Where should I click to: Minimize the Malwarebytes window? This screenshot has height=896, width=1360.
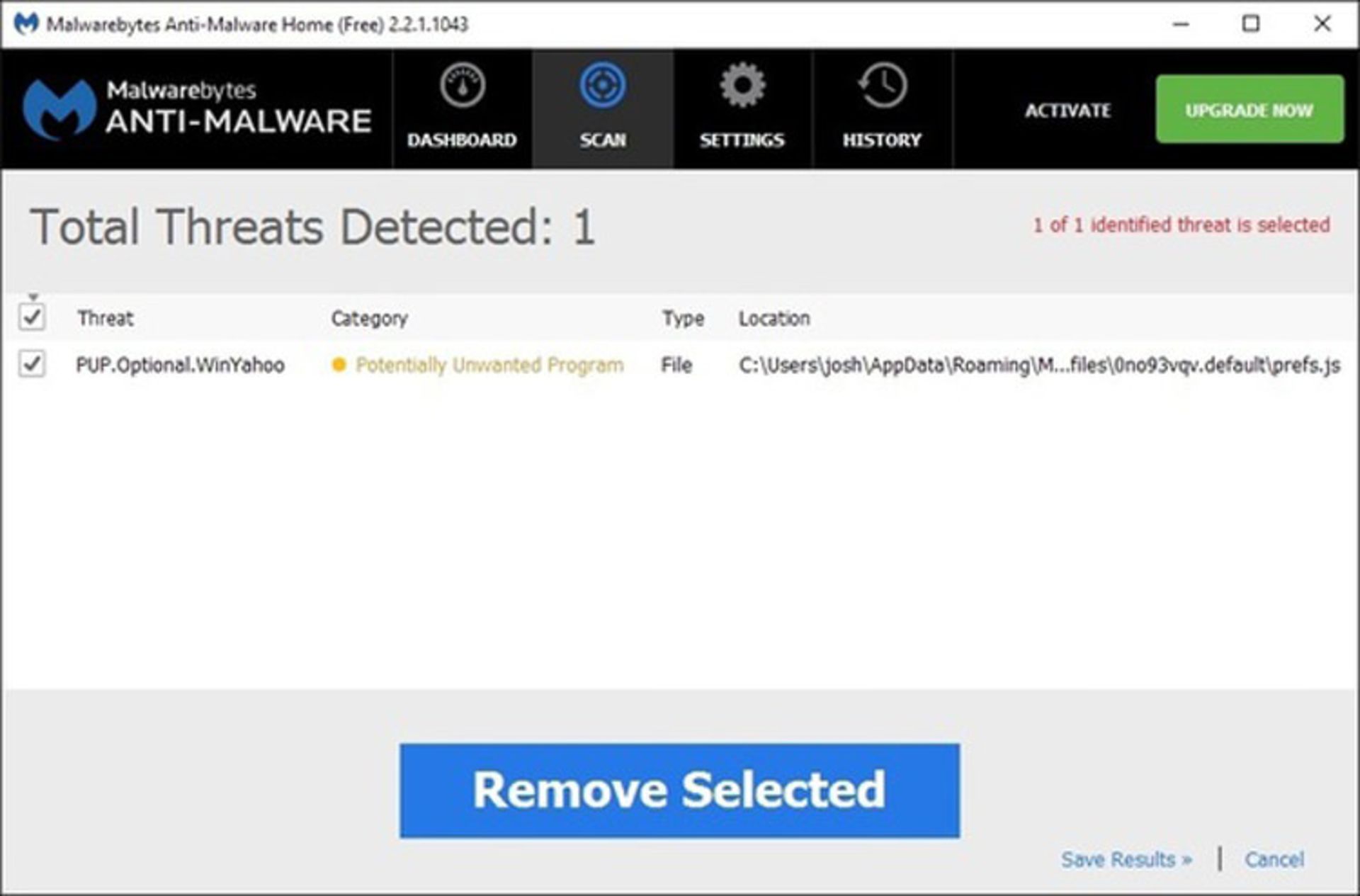tap(1180, 24)
